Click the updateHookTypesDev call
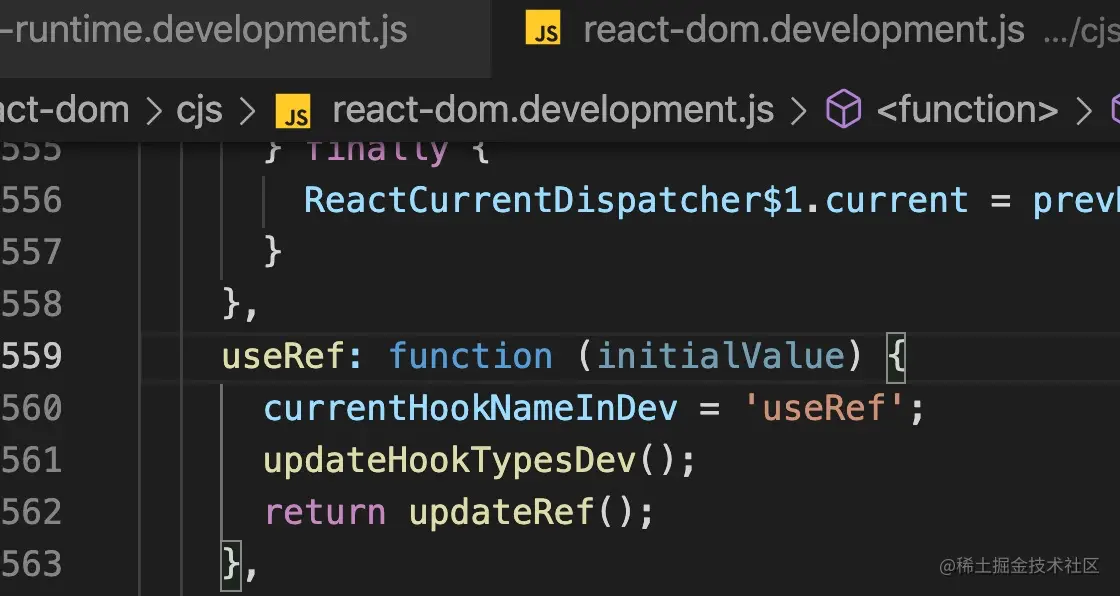Viewport: 1120px width, 596px height. (450, 461)
